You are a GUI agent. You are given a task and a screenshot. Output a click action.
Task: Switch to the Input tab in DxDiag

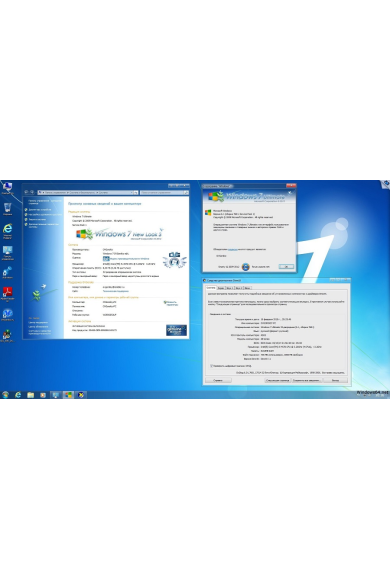point(248,288)
